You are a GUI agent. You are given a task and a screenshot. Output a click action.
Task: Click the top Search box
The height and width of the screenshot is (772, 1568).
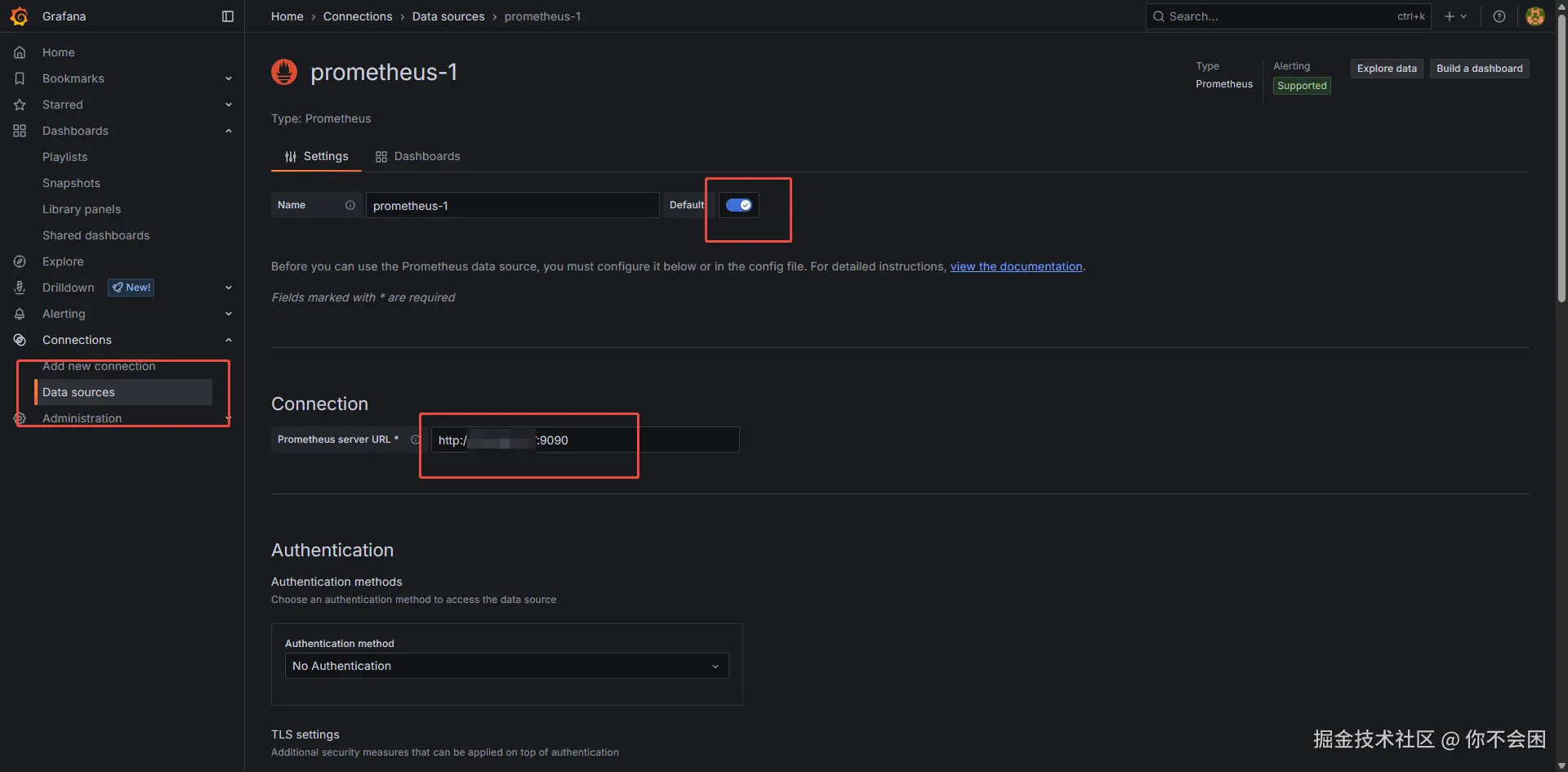click(1288, 16)
